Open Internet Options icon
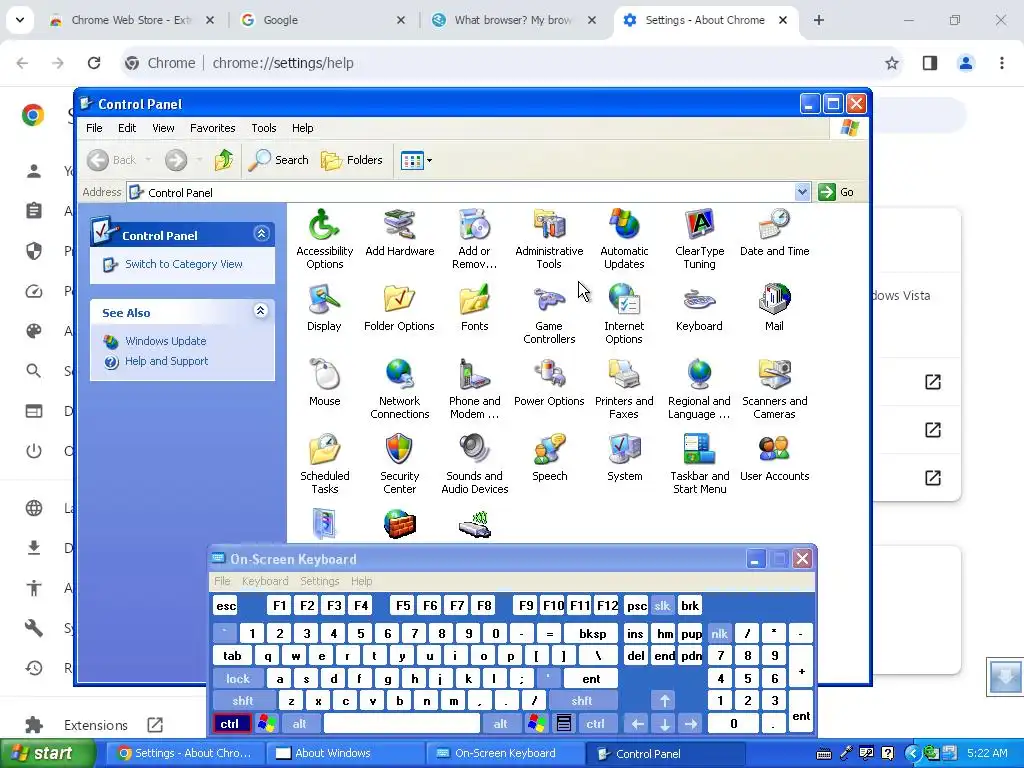Viewport: 1024px width, 768px height. [624, 313]
